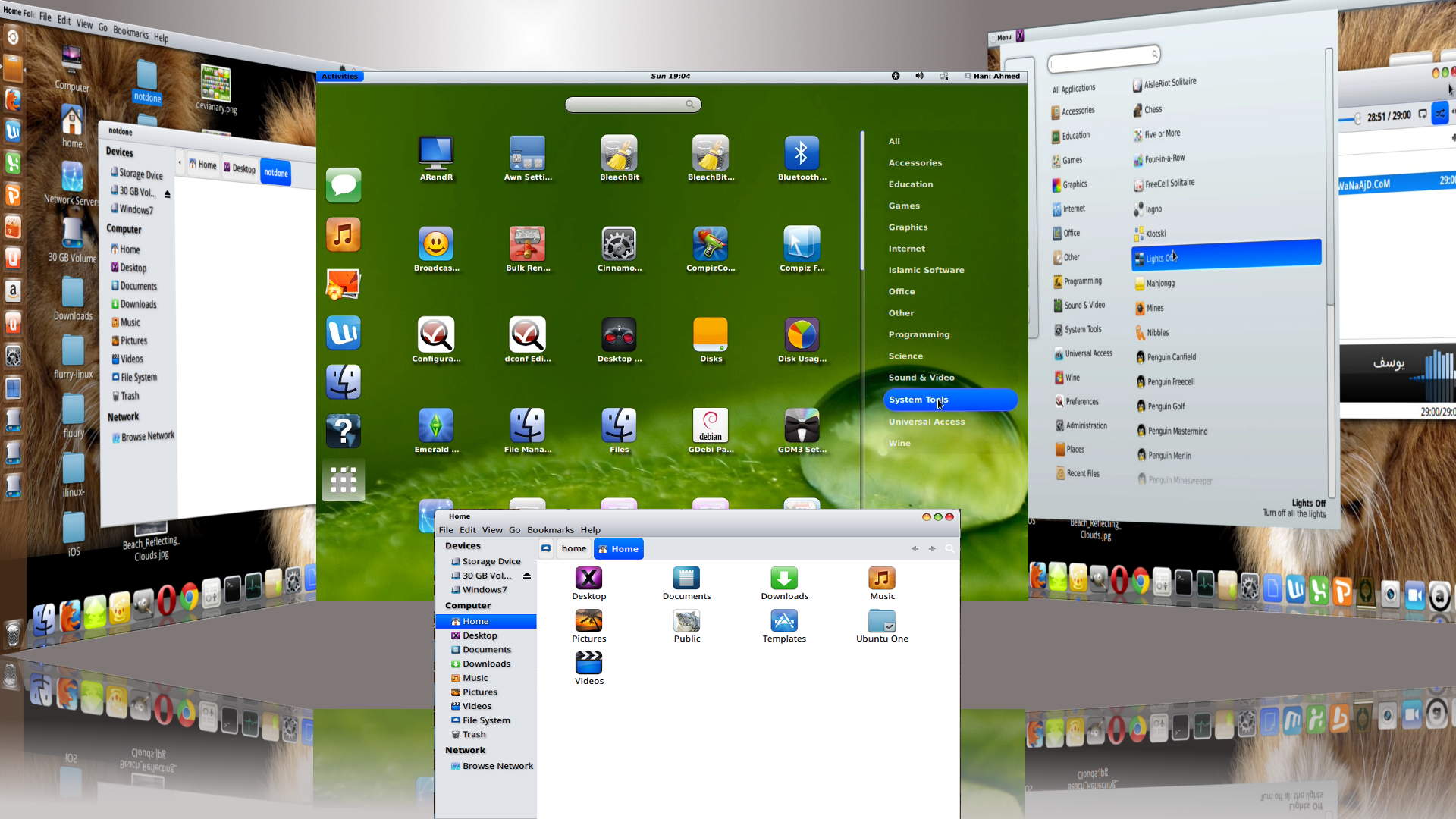Show applications grid button in the dash

tap(344, 480)
